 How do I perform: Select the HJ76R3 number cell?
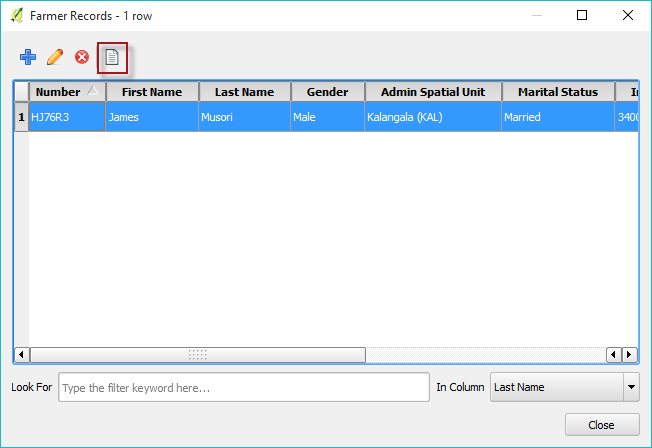(x=66, y=117)
